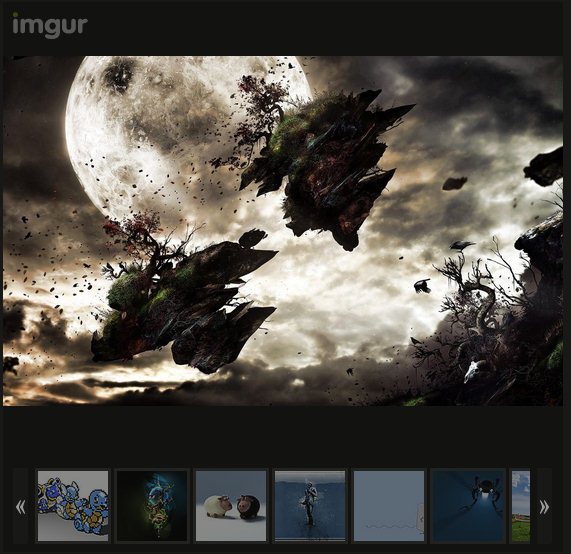Open the Squirtle pixel art thumbnail
The width and height of the screenshot is (571, 554).
point(73,506)
